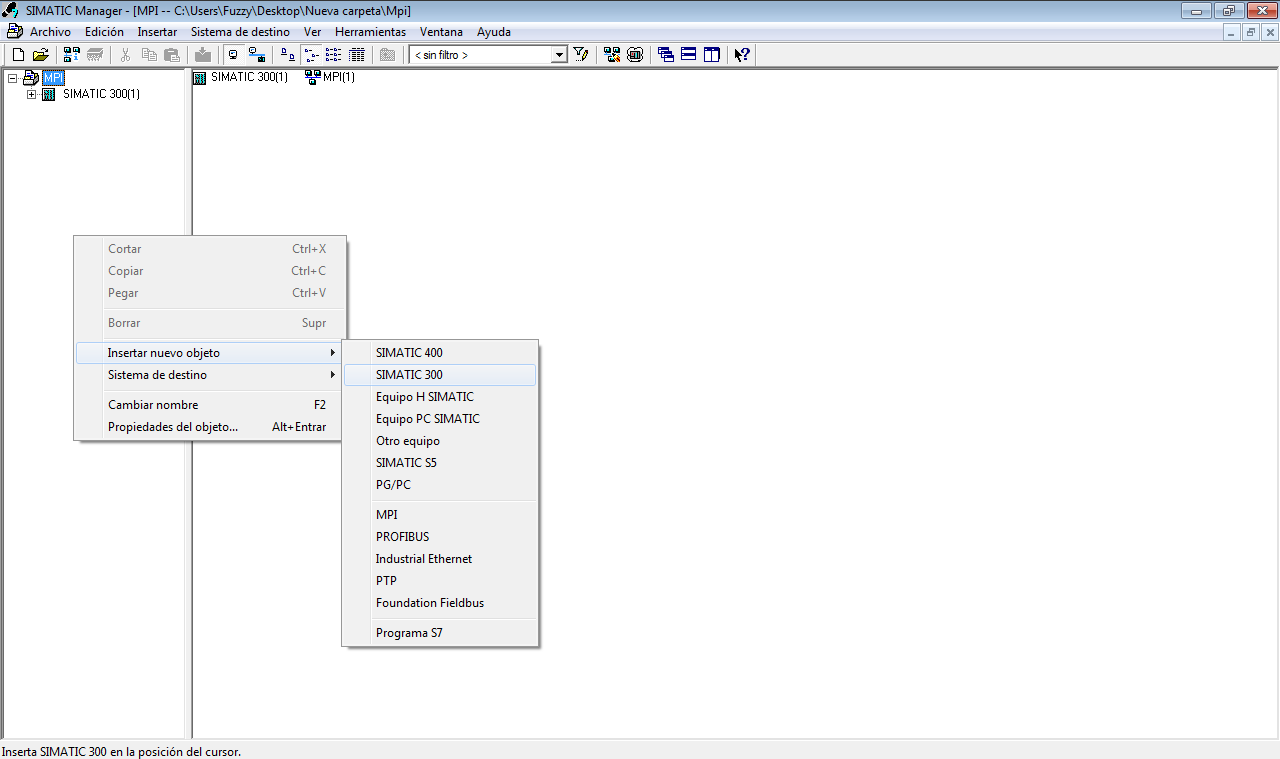Insert a PG/PC object
This screenshot has width=1280, height=759.
440,485
